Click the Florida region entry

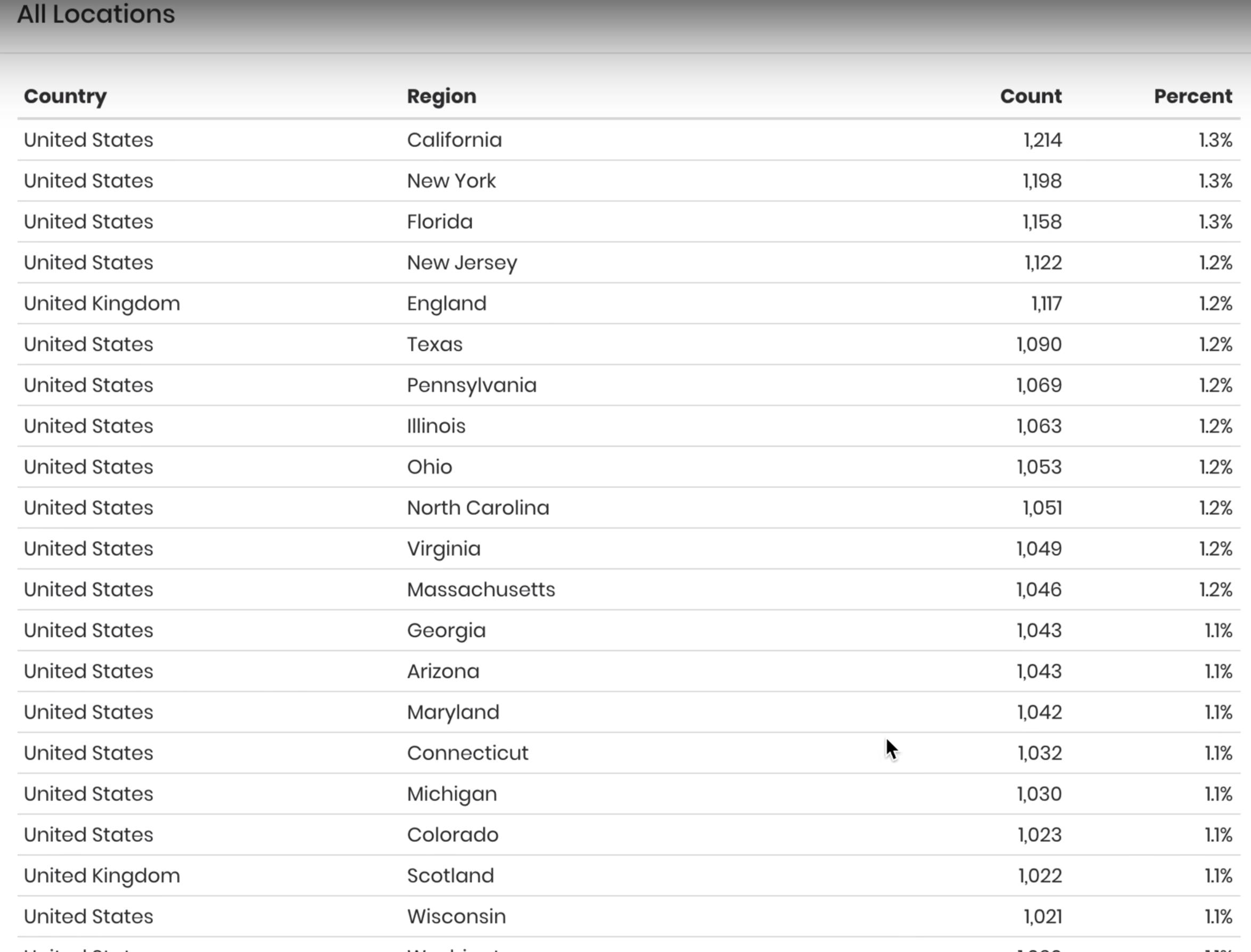440,221
